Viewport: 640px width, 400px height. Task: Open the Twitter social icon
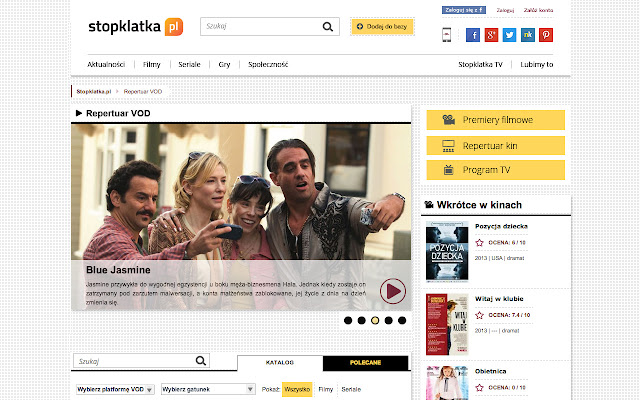[x=509, y=35]
